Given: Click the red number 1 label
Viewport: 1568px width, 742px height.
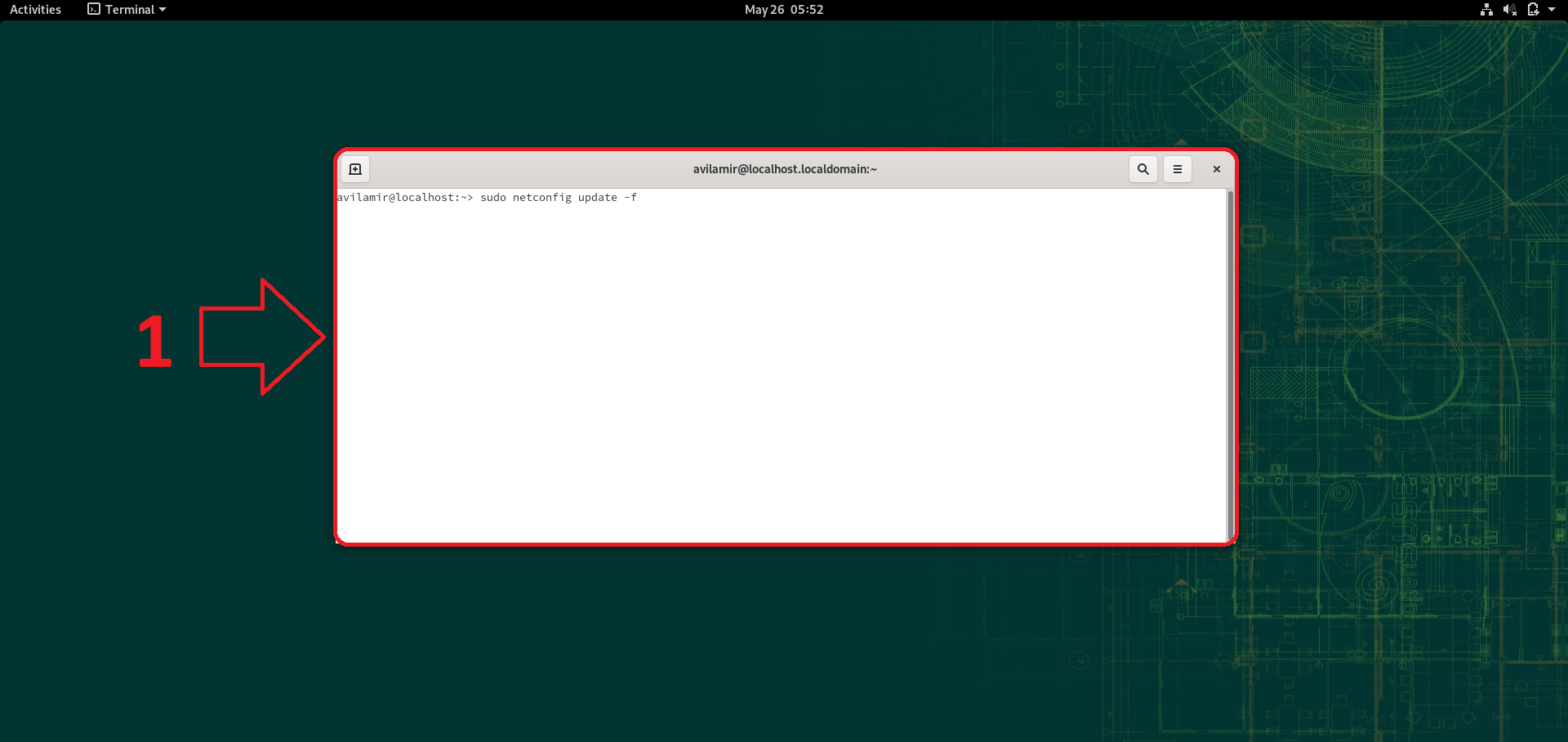Looking at the screenshot, I should point(154,342).
